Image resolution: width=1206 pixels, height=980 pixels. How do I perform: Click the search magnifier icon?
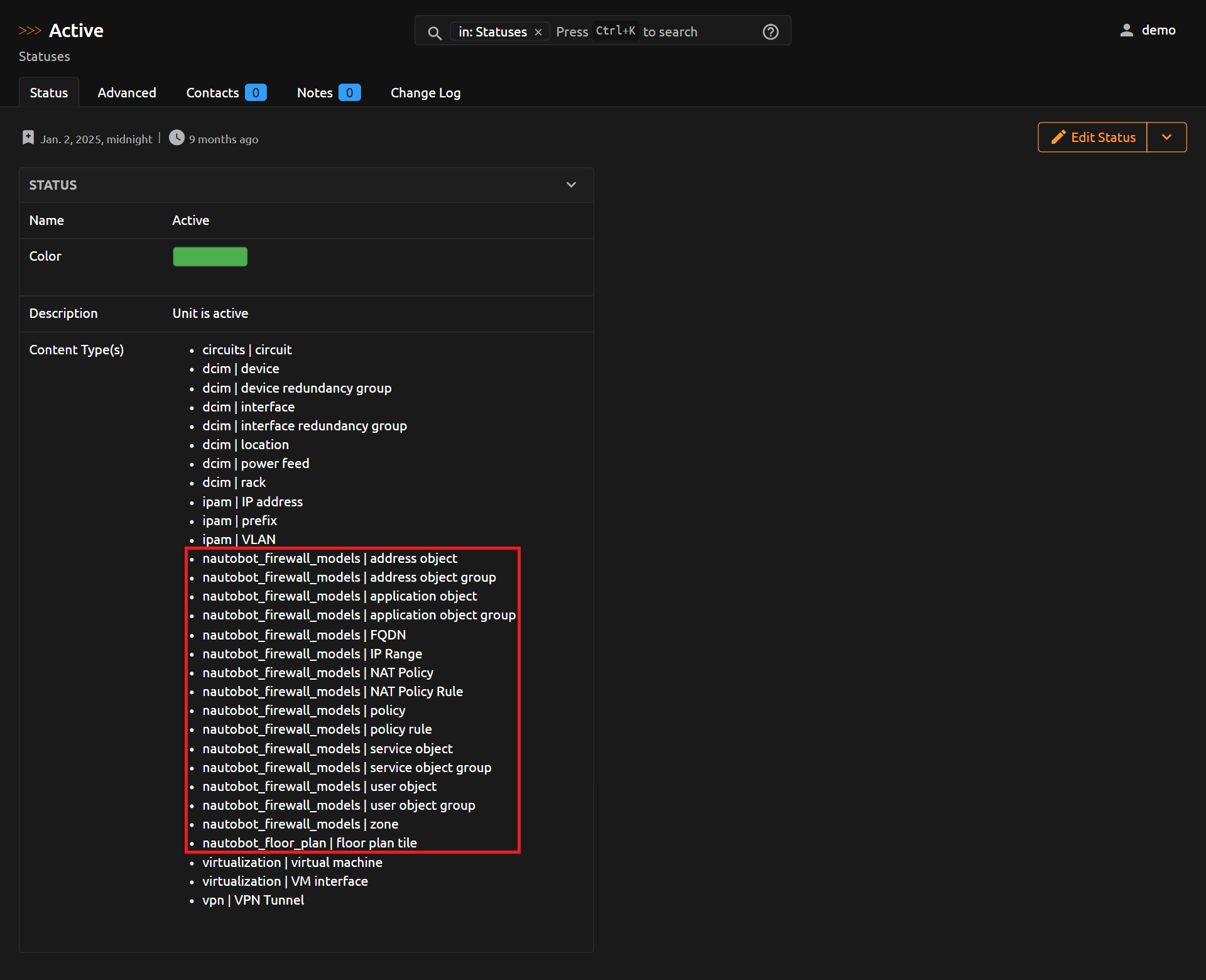click(434, 32)
